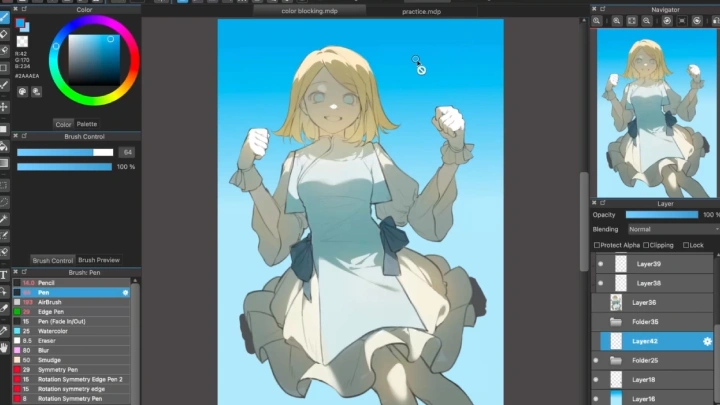Switch to the Palette tab
This screenshot has height=405, width=720.
88,125
